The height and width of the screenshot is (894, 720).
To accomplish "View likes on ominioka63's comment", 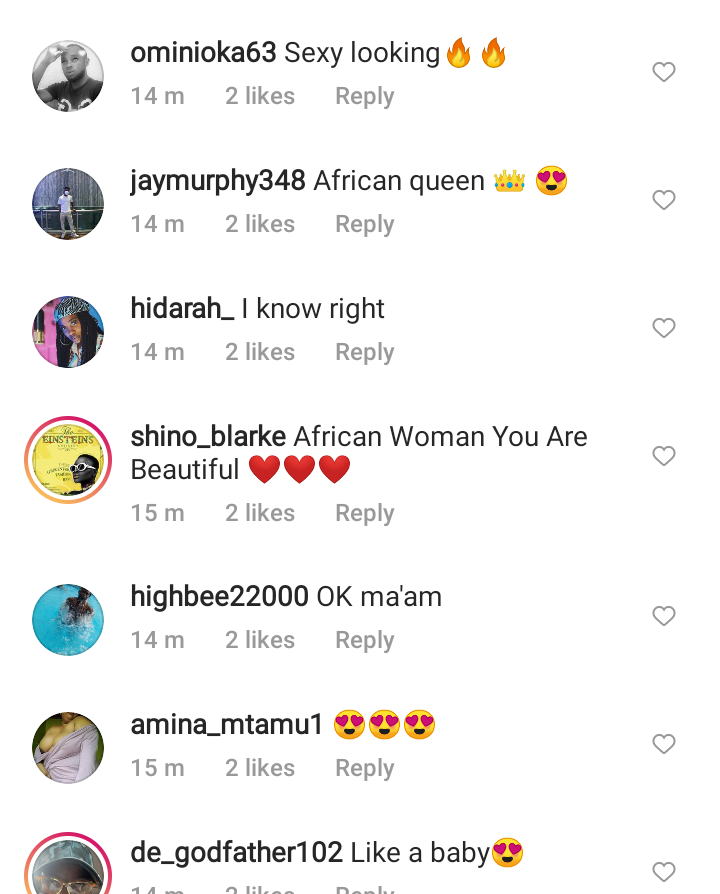I will [x=260, y=96].
